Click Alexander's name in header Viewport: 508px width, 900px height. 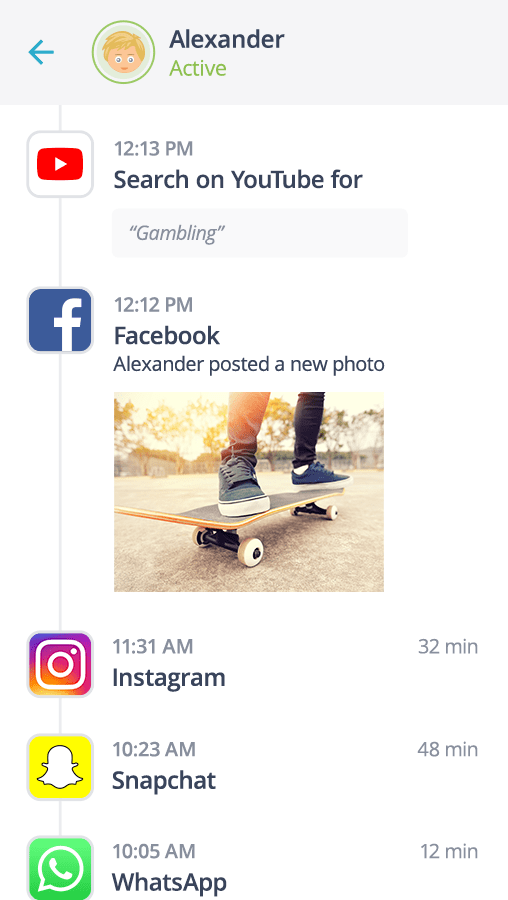pos(227,40)
